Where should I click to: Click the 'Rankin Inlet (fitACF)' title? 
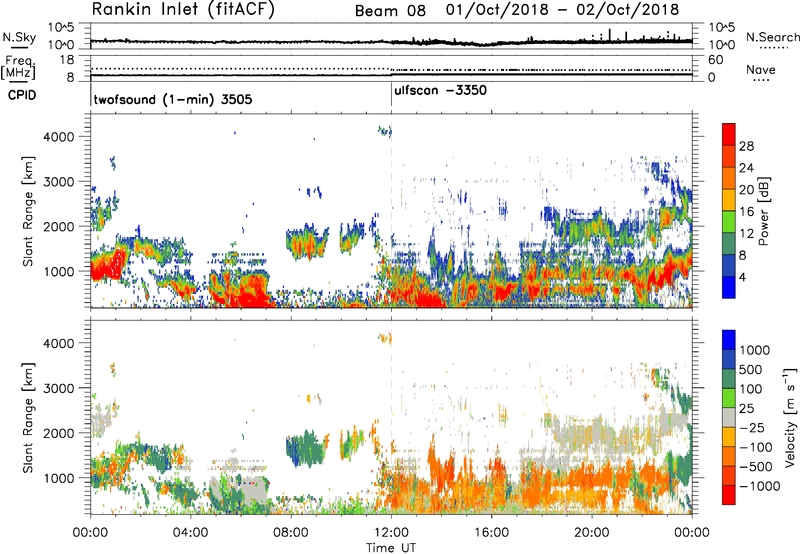[x=183, y=10]
